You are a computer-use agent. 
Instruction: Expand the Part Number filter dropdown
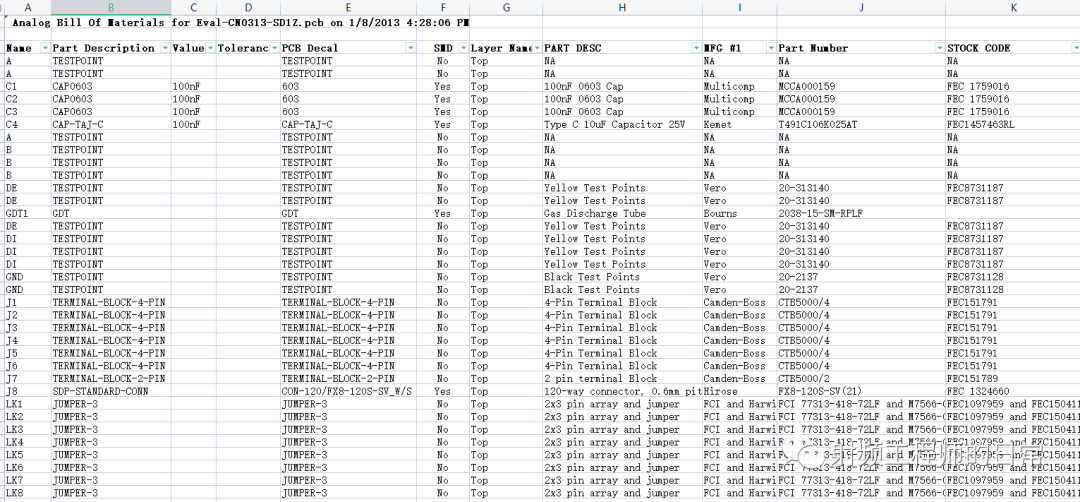[938, 48]
